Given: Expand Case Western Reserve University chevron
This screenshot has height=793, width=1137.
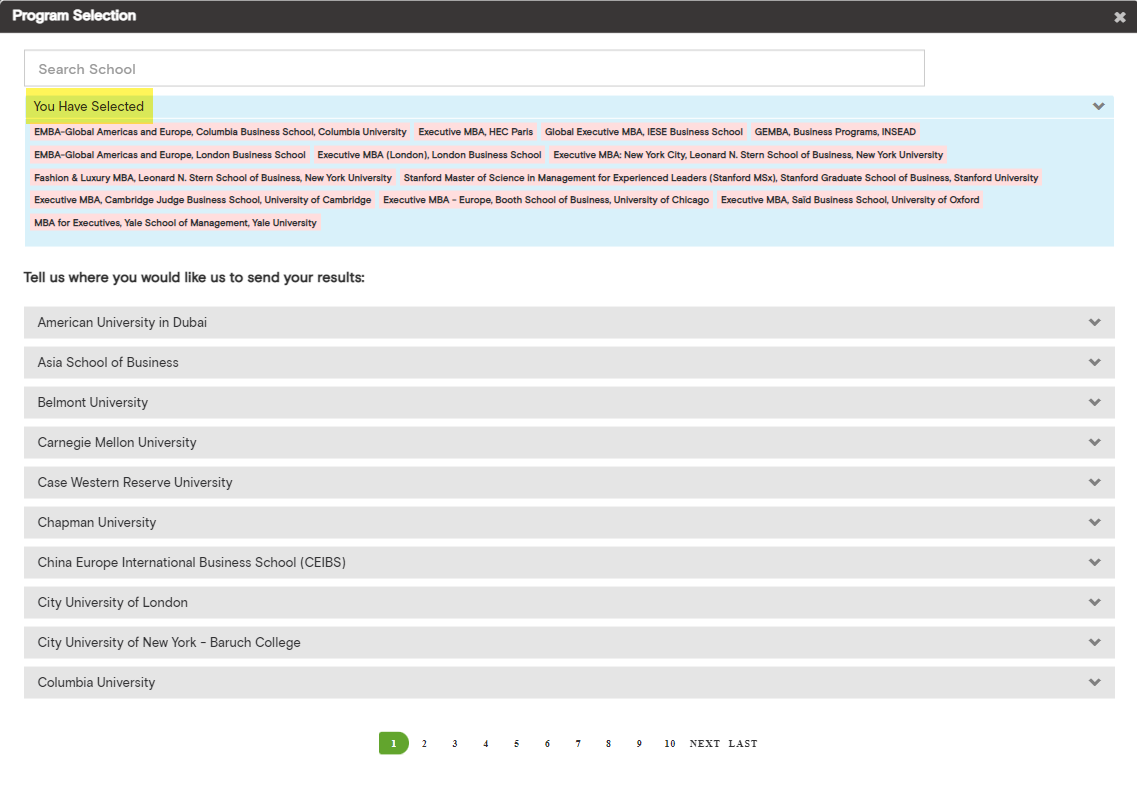Looking at the screenshot, I should [1094, 482].
